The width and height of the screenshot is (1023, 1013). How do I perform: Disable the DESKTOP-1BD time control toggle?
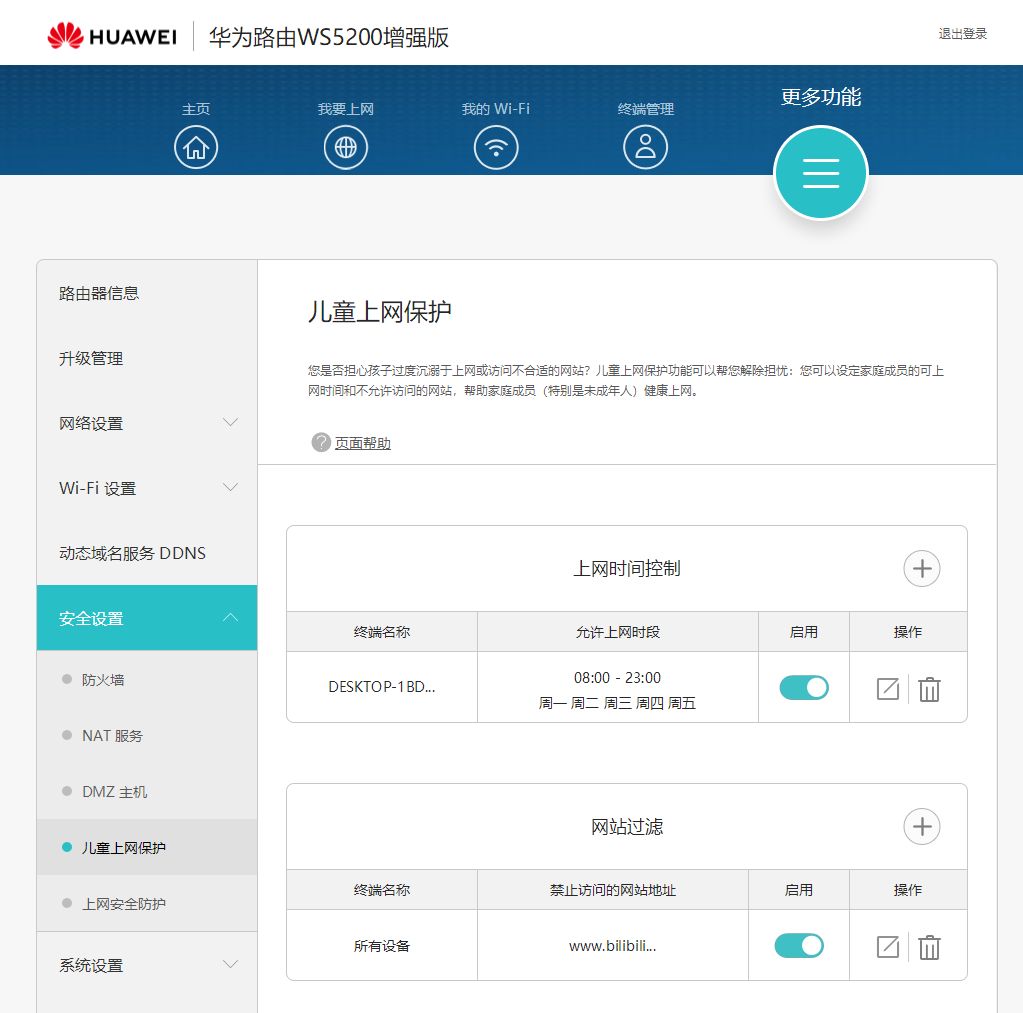(804, 688)
